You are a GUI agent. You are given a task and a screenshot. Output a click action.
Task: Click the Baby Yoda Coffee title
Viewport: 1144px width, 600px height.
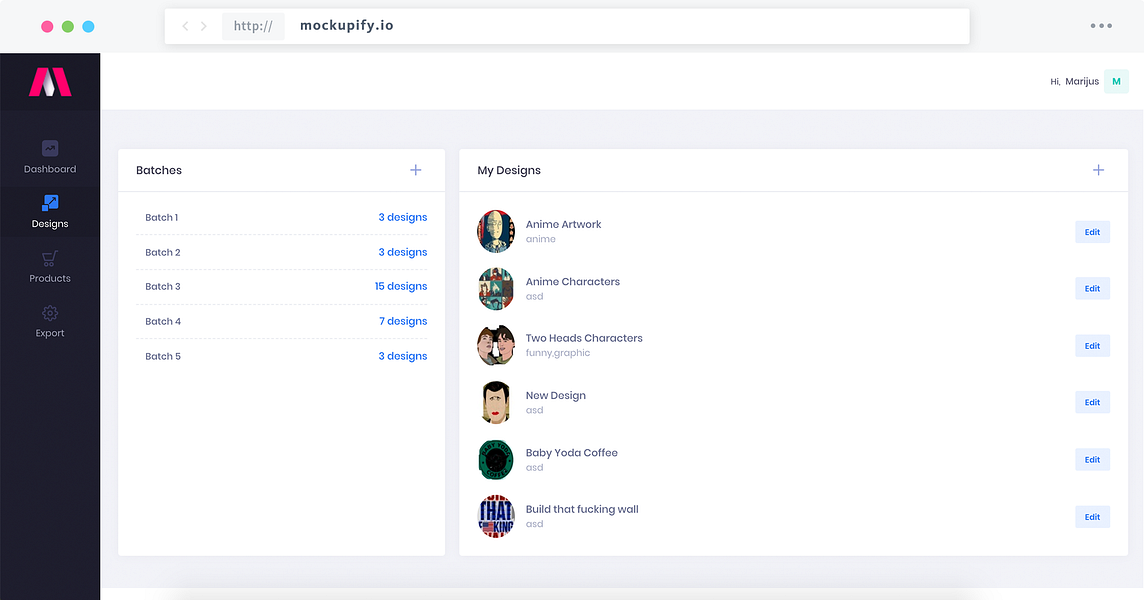pyautogui.click(x=571, y=453)
